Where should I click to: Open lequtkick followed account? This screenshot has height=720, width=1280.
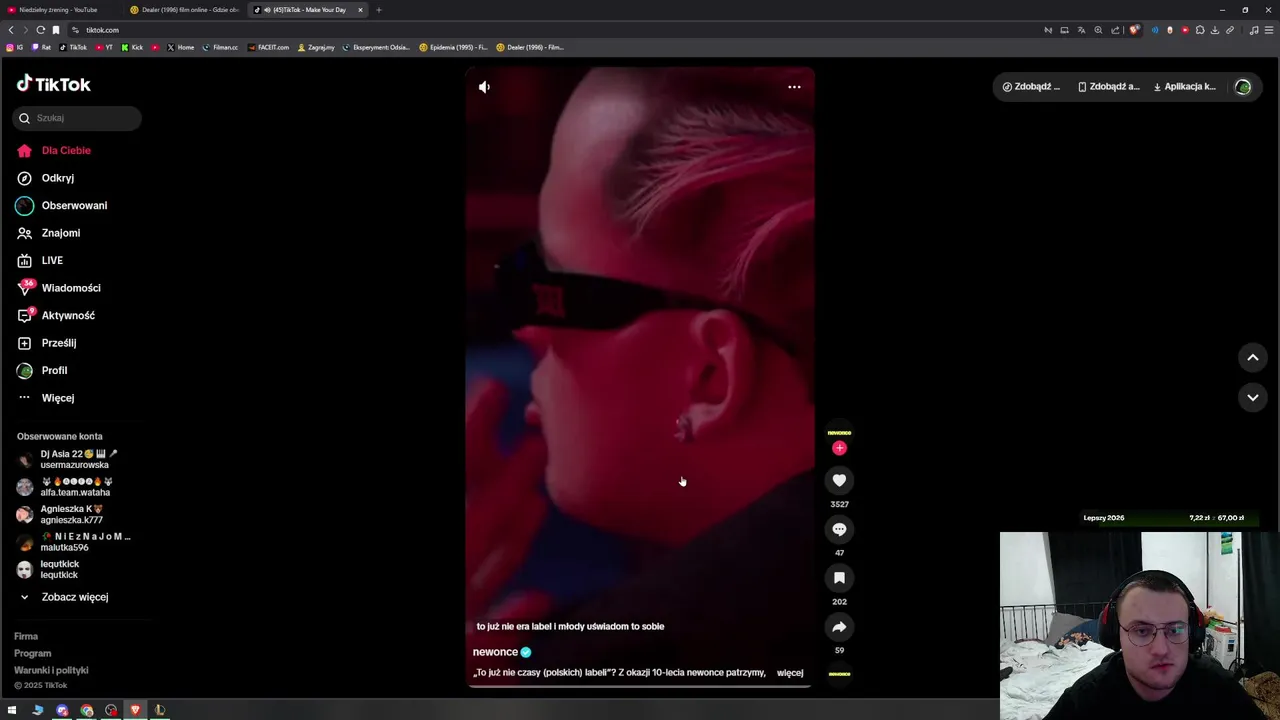pyautogui.click(x=59, y=569)
